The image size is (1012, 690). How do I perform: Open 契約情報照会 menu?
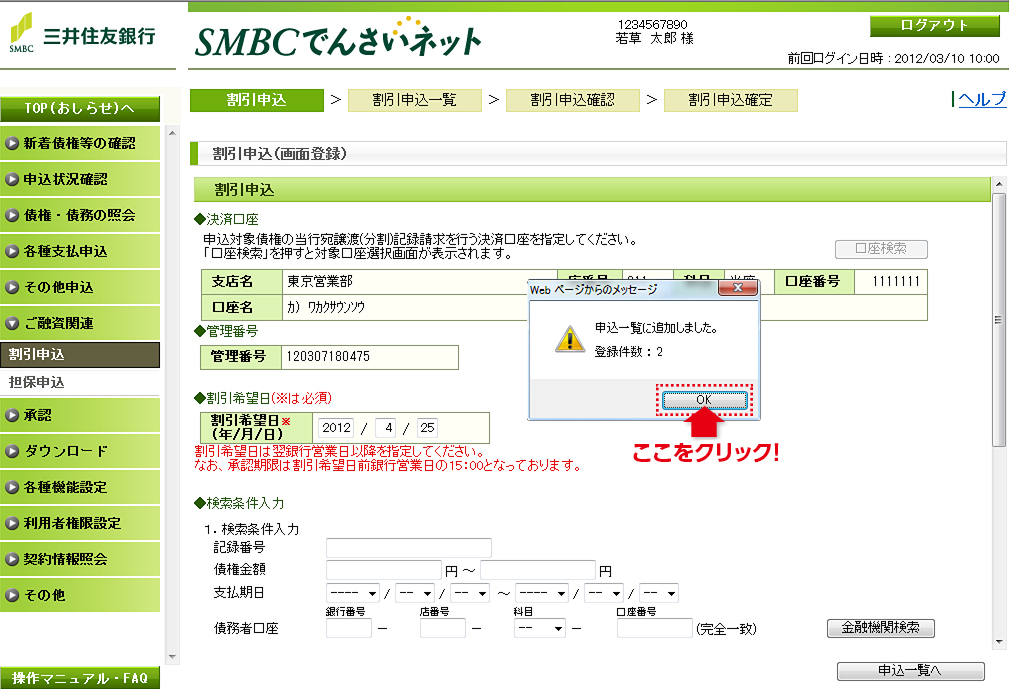(80, 560)
